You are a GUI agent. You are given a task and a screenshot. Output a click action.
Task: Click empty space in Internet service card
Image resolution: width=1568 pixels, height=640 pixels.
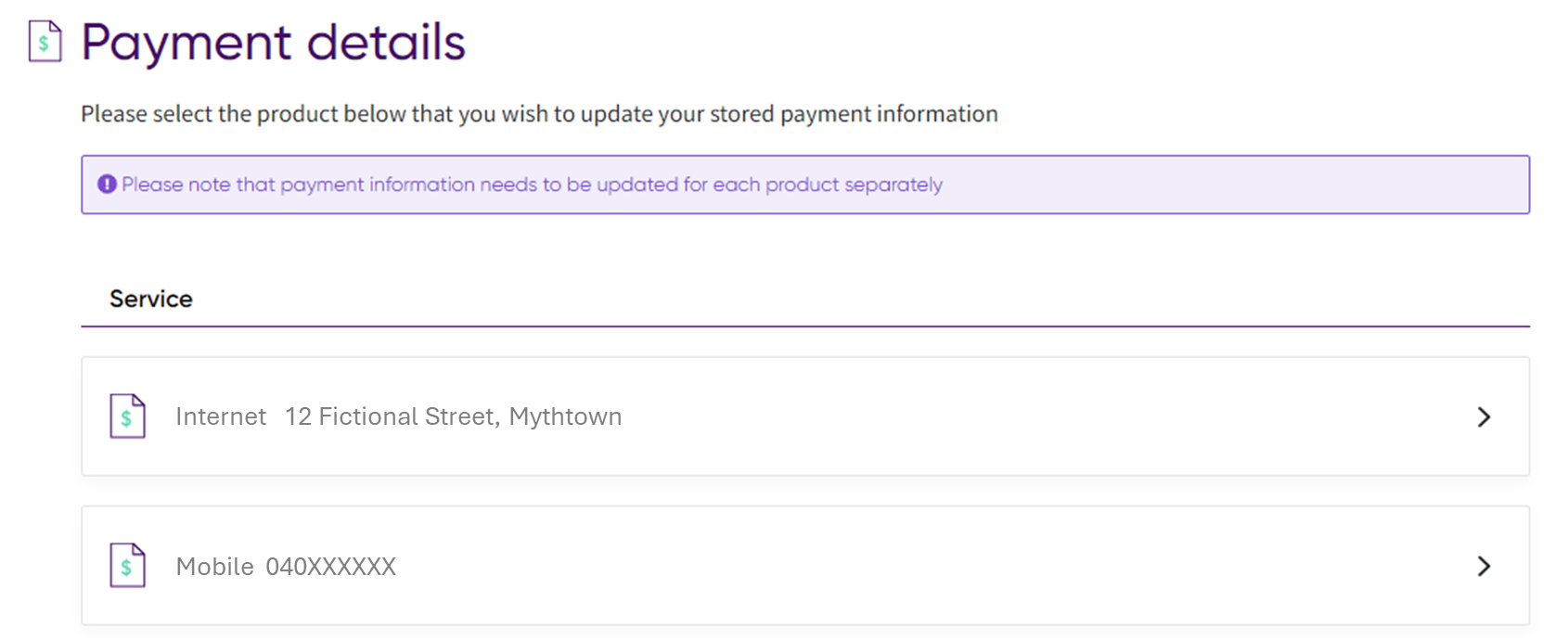1021,417
